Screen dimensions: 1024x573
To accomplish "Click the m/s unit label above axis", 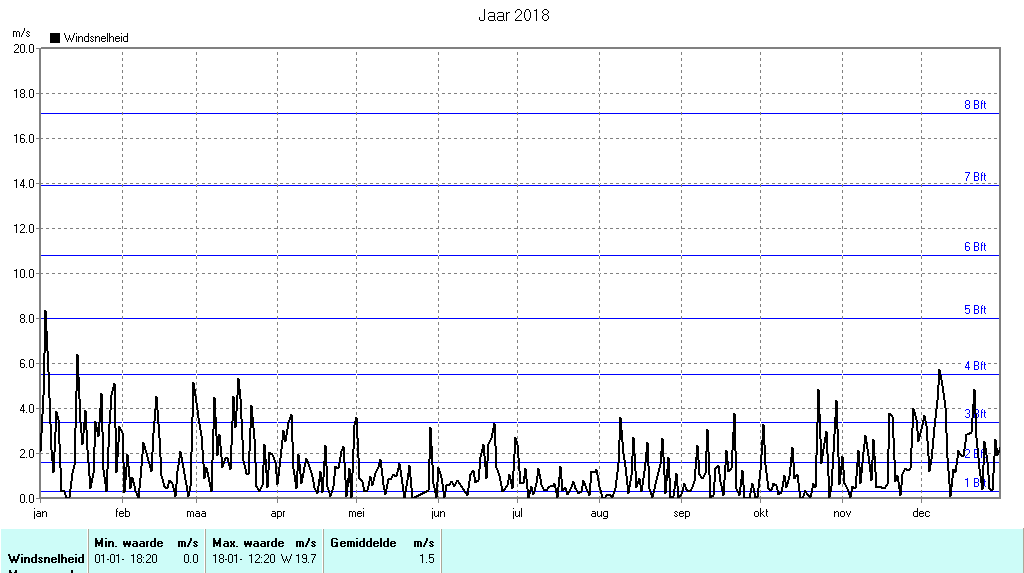I will tap(22, 33).
